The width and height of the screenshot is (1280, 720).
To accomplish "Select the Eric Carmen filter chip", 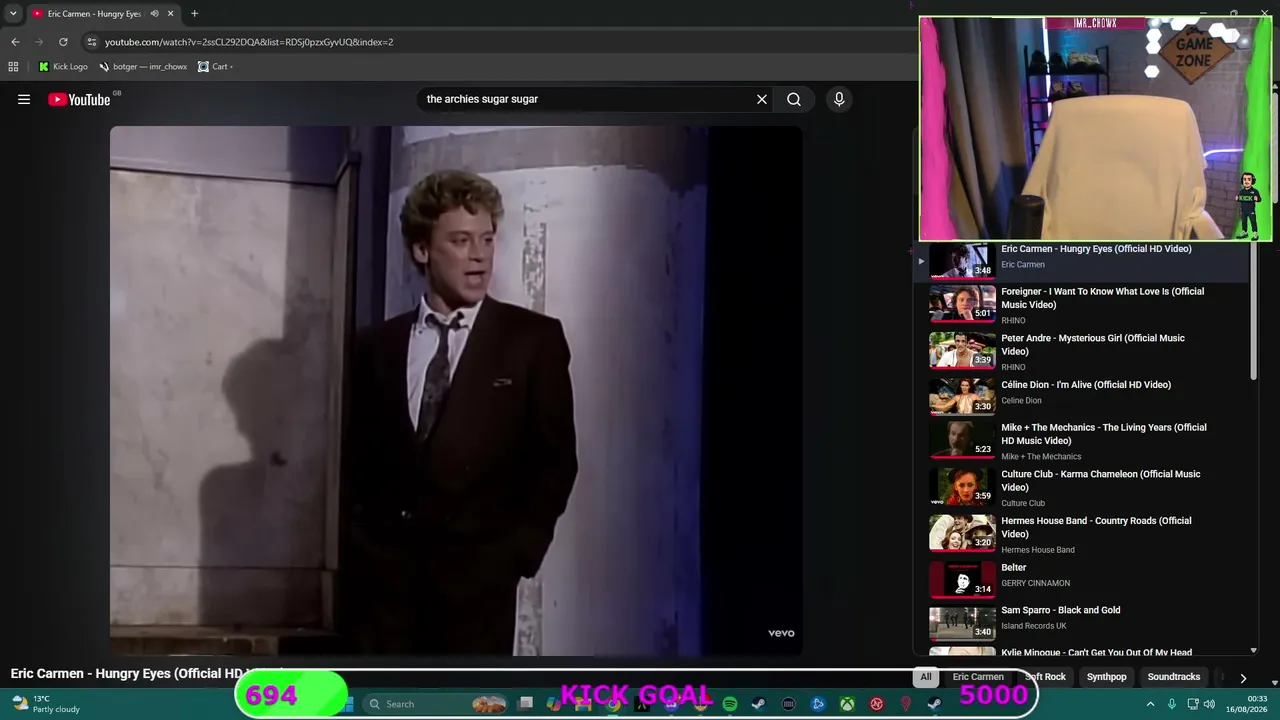I will [x=978, y=677].
